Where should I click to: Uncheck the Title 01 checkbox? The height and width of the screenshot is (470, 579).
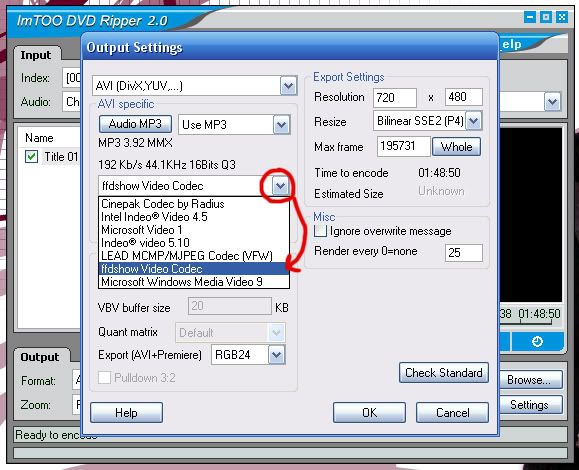[31, 157]
